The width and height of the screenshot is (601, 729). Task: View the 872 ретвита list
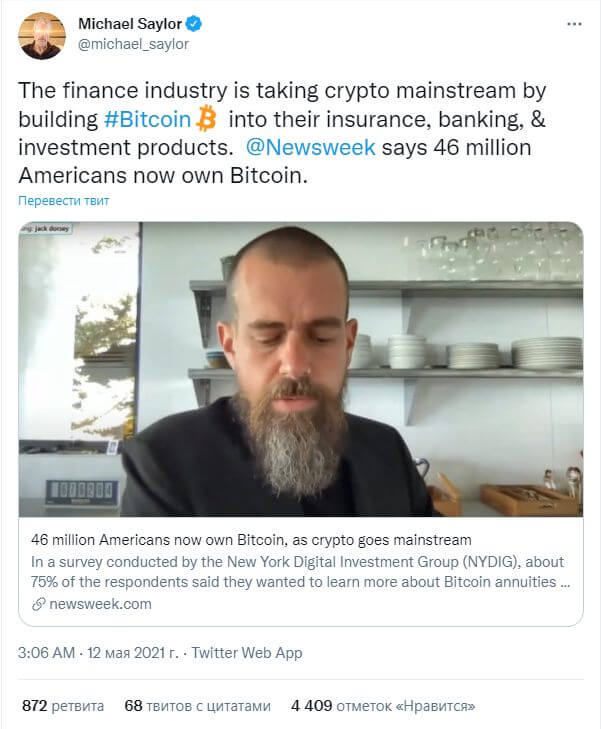[63, 706]
